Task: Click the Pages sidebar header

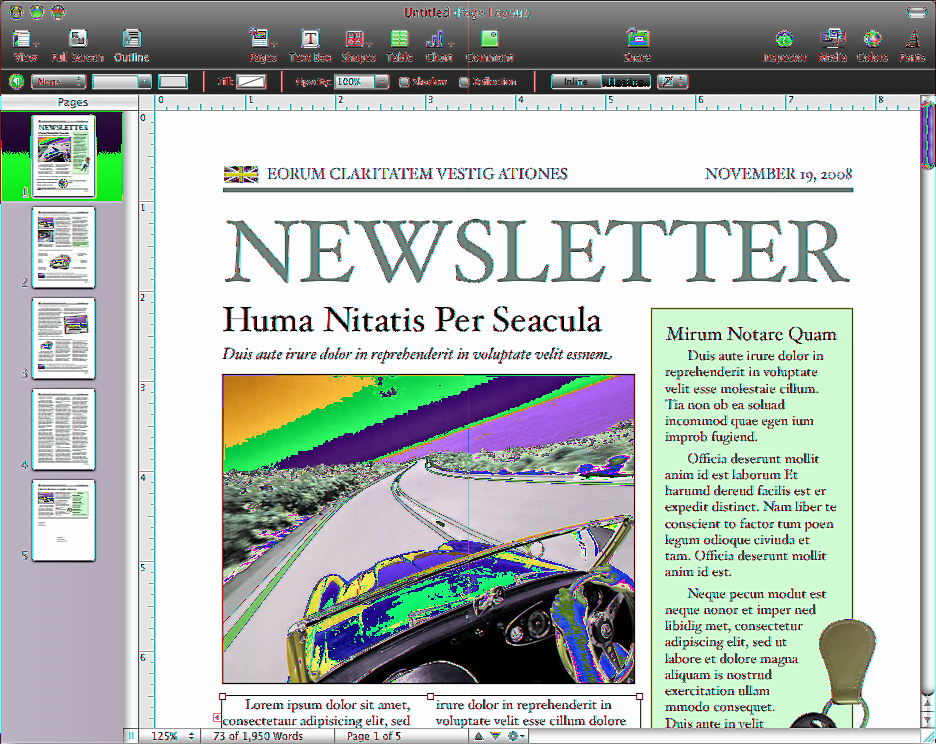Action: coord(72,102)
